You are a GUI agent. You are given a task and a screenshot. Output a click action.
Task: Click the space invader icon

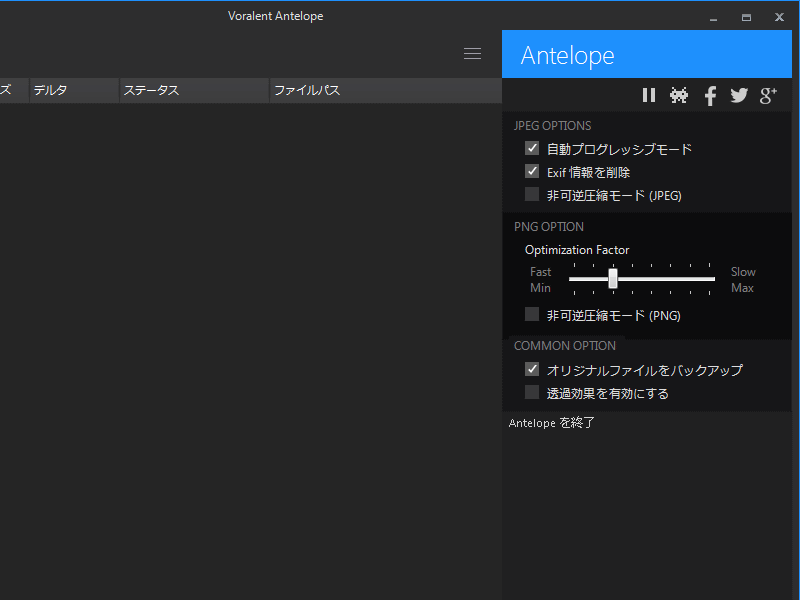679,95
